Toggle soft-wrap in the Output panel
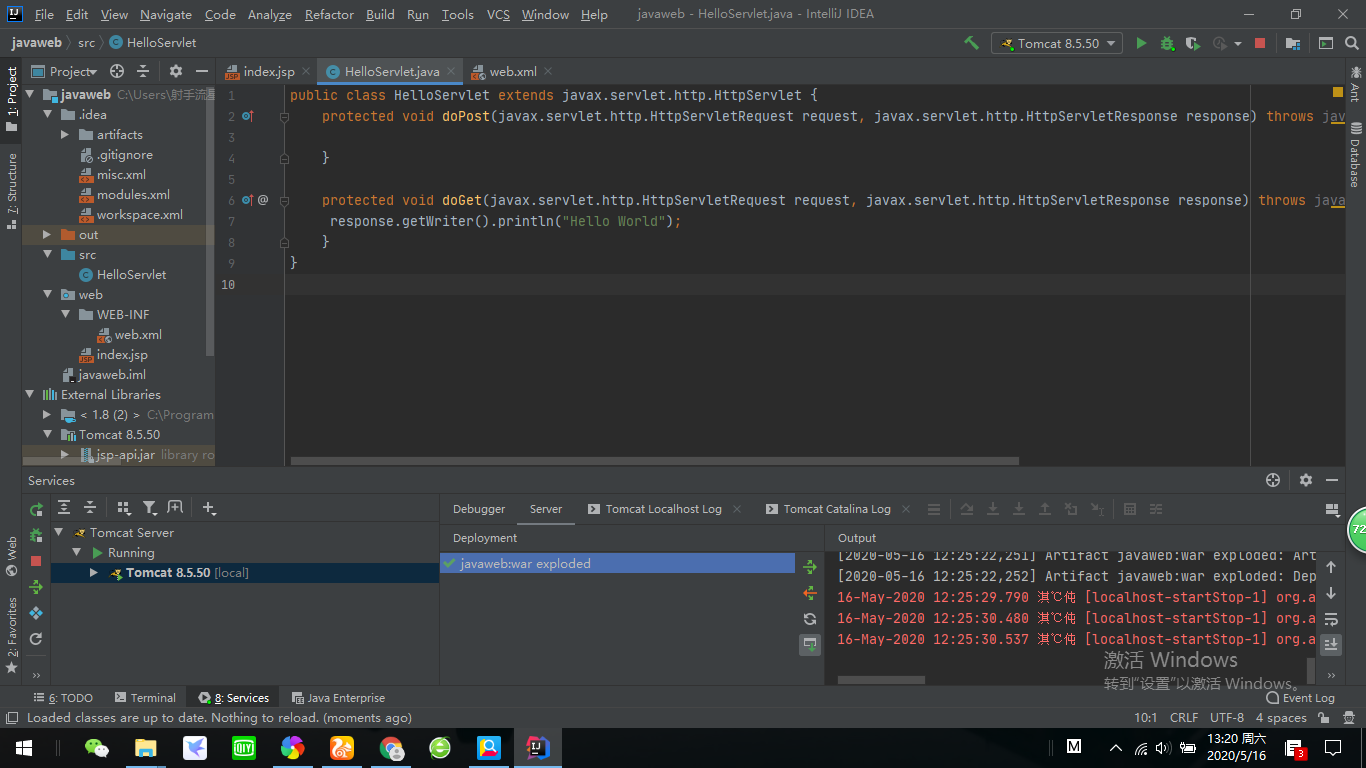The image size is (1366, 768). [x=1331, y=619]
